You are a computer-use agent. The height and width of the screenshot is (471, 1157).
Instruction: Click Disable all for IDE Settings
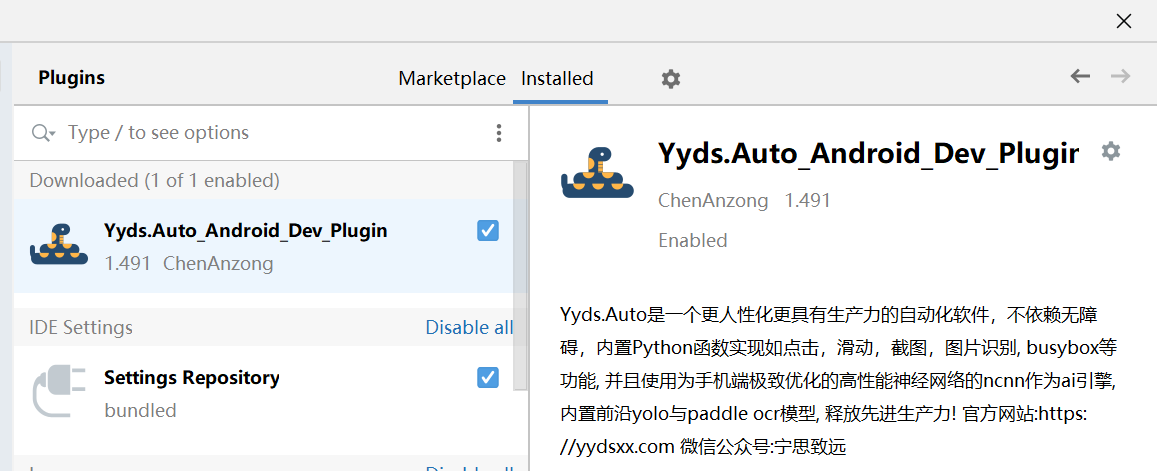pos(469,327)
